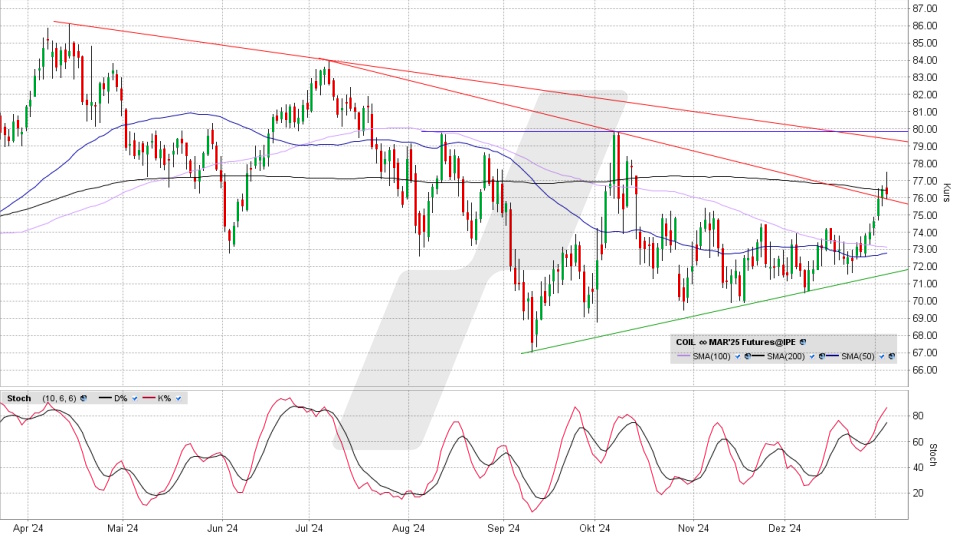Click the Okt '24 date label
The image size is (960, 540).
595,528
